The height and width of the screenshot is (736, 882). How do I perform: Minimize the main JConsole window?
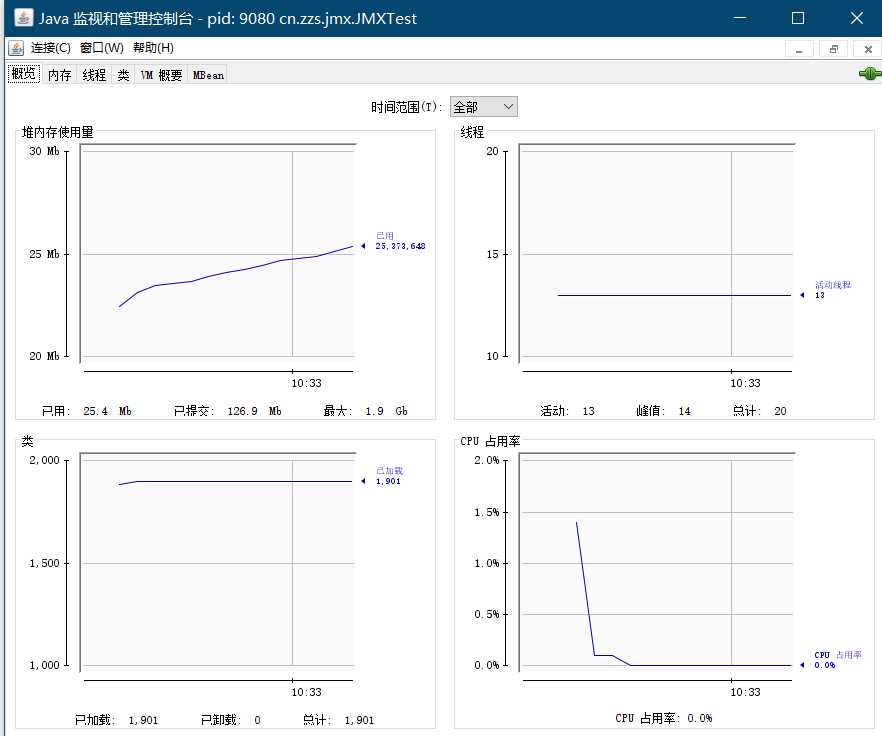coord(740,18)
